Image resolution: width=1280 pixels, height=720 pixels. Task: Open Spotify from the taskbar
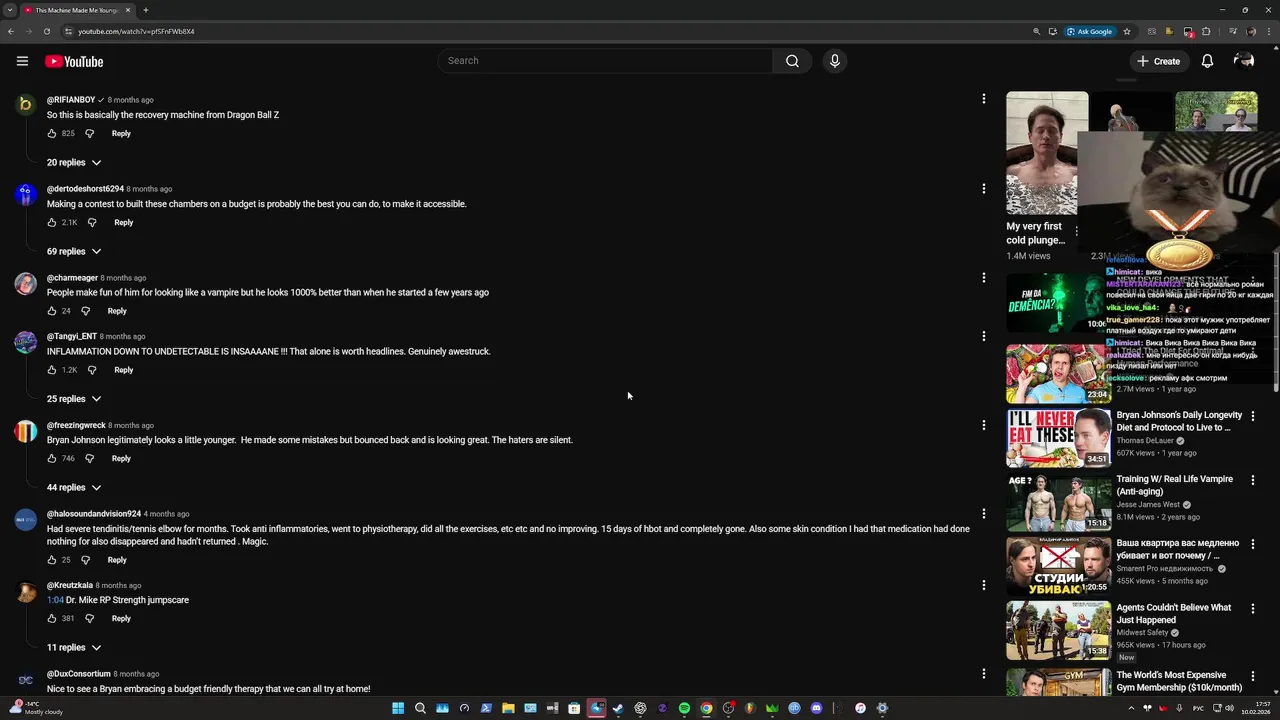684,708
